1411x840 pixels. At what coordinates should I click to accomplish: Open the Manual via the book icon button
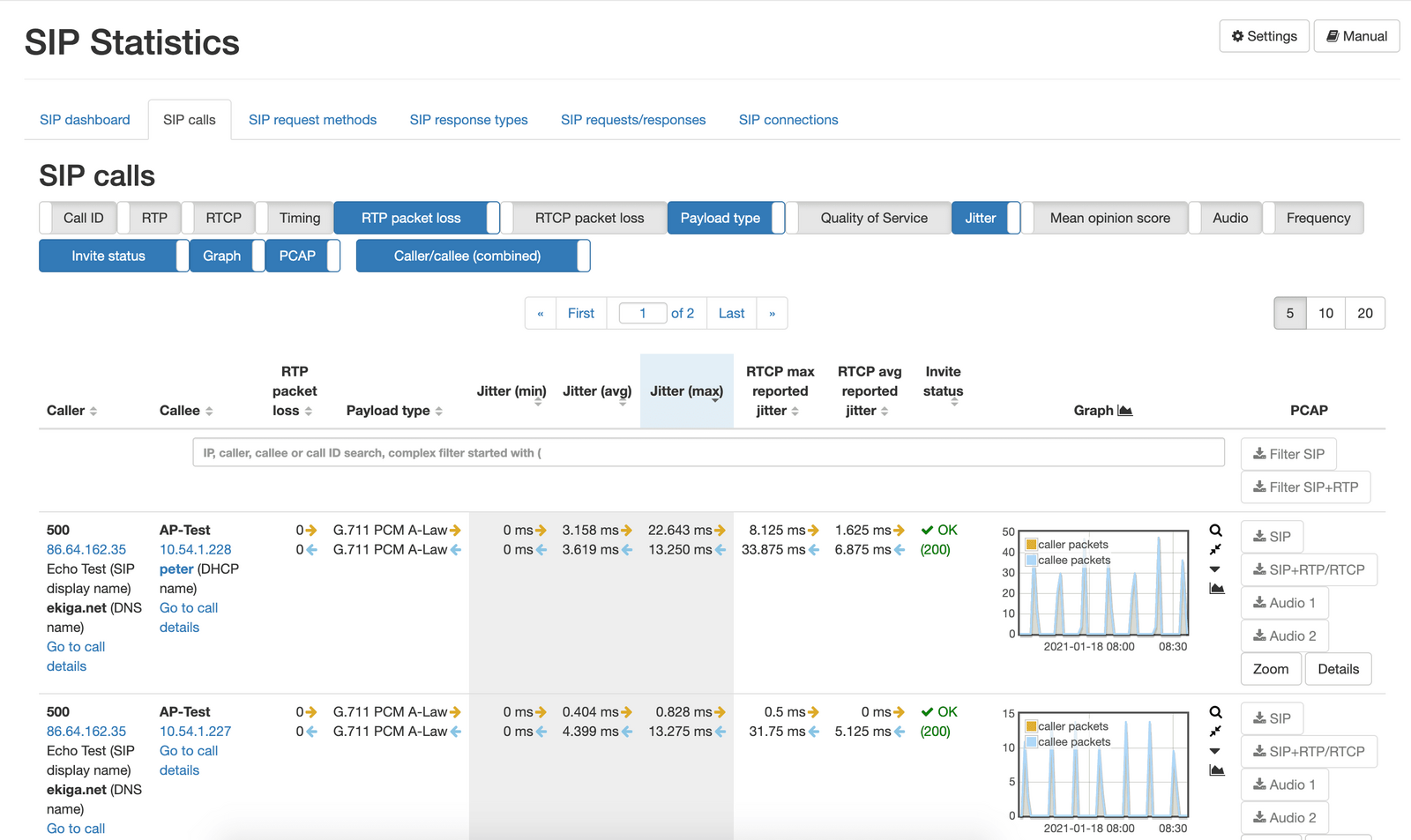coord(1355,36)
